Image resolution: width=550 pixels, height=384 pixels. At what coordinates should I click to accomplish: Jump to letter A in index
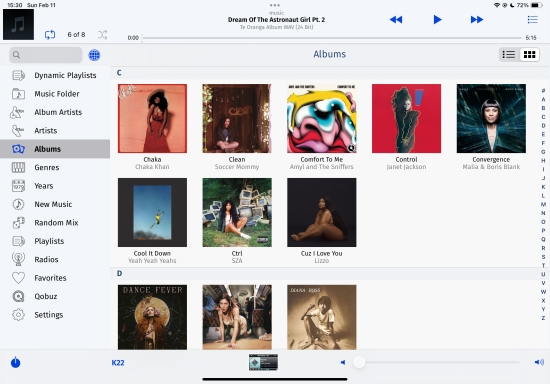(x=543, y=99)
